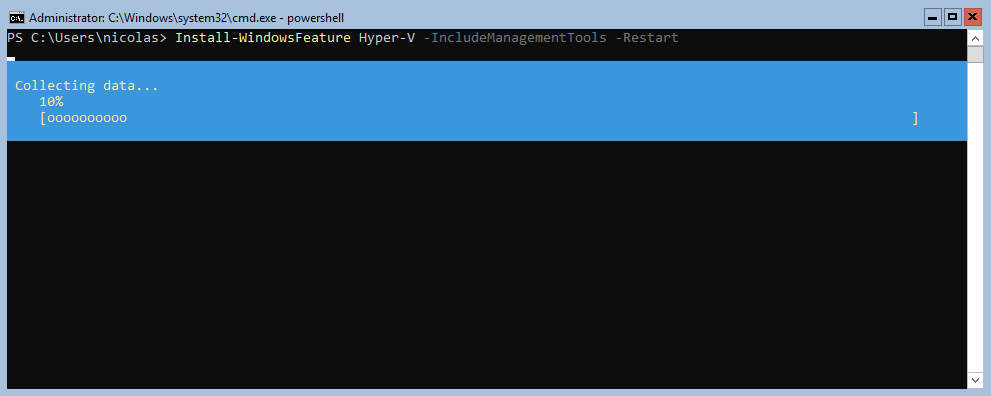Click the scrollbar down arrow
This screenshot has width=991, height=396.
(x=976, y=381)
